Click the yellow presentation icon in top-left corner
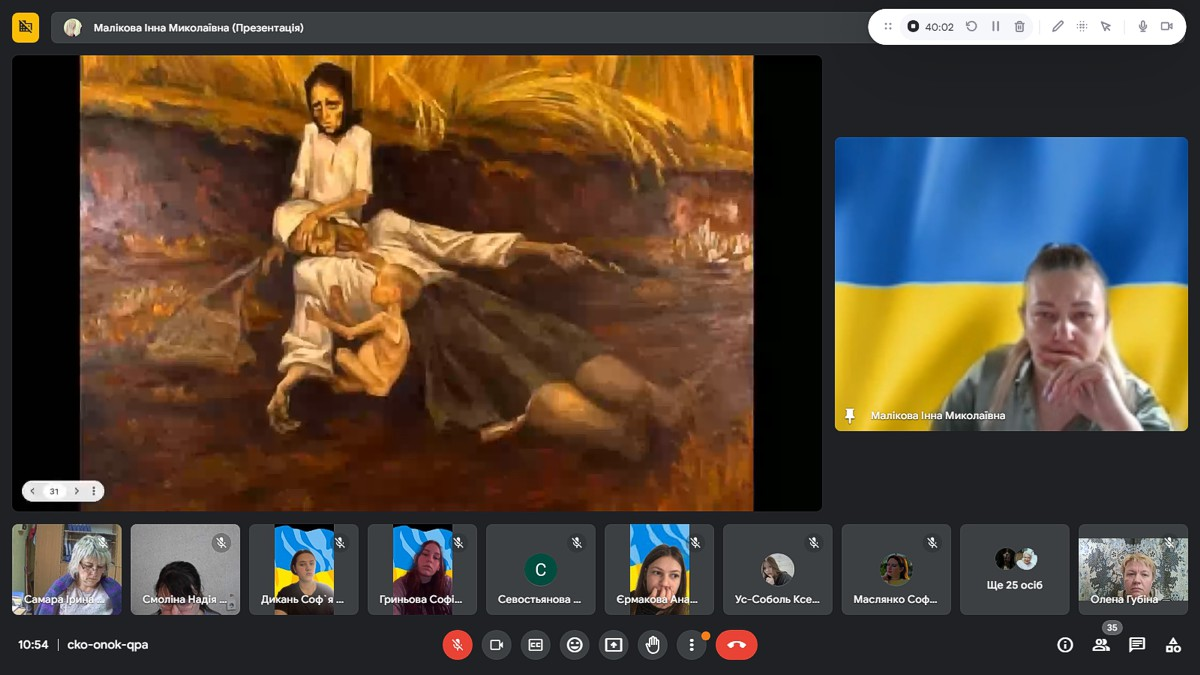 (26, 27)
